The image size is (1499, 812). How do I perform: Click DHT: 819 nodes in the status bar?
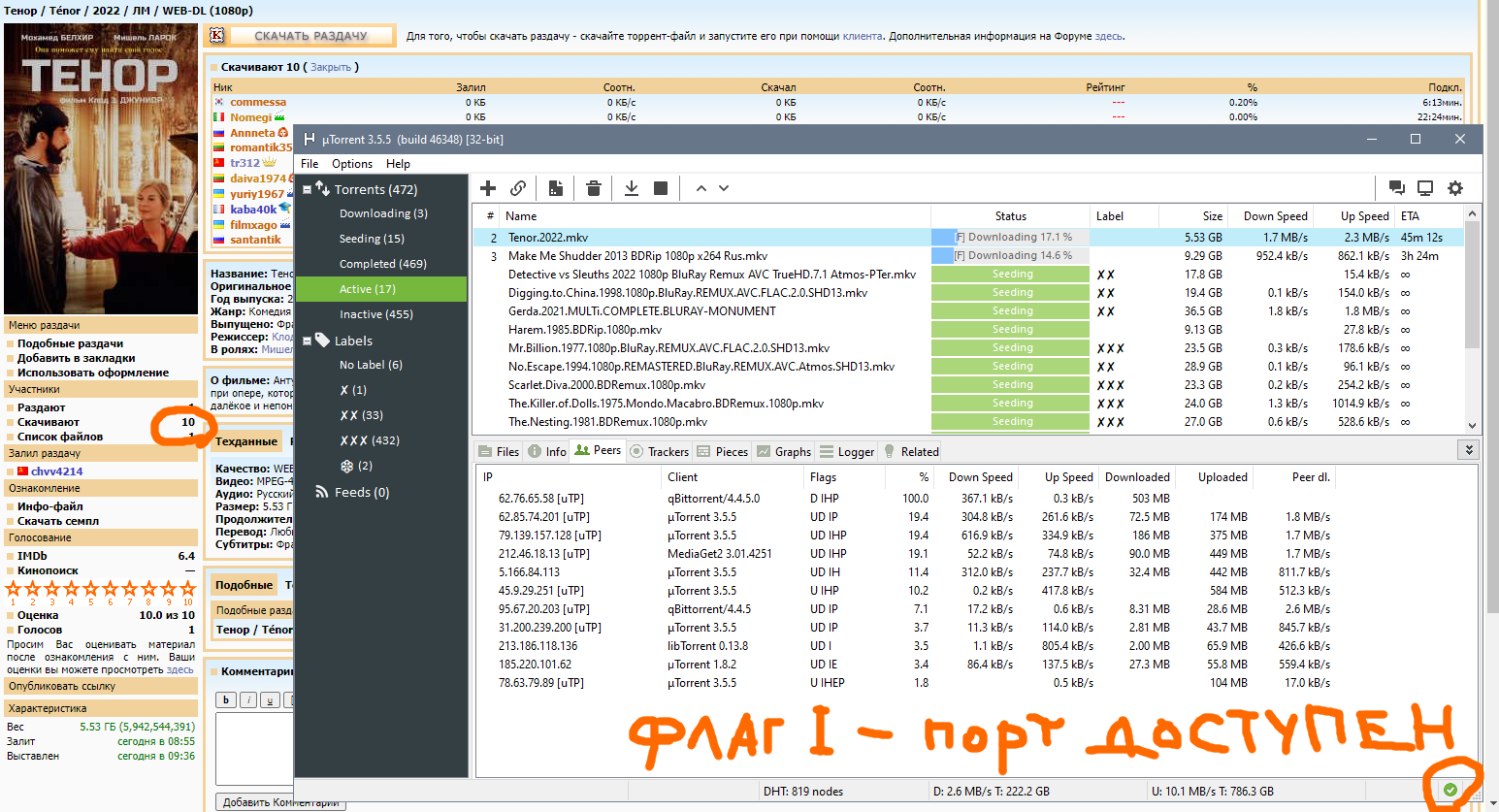coord(803,791)
